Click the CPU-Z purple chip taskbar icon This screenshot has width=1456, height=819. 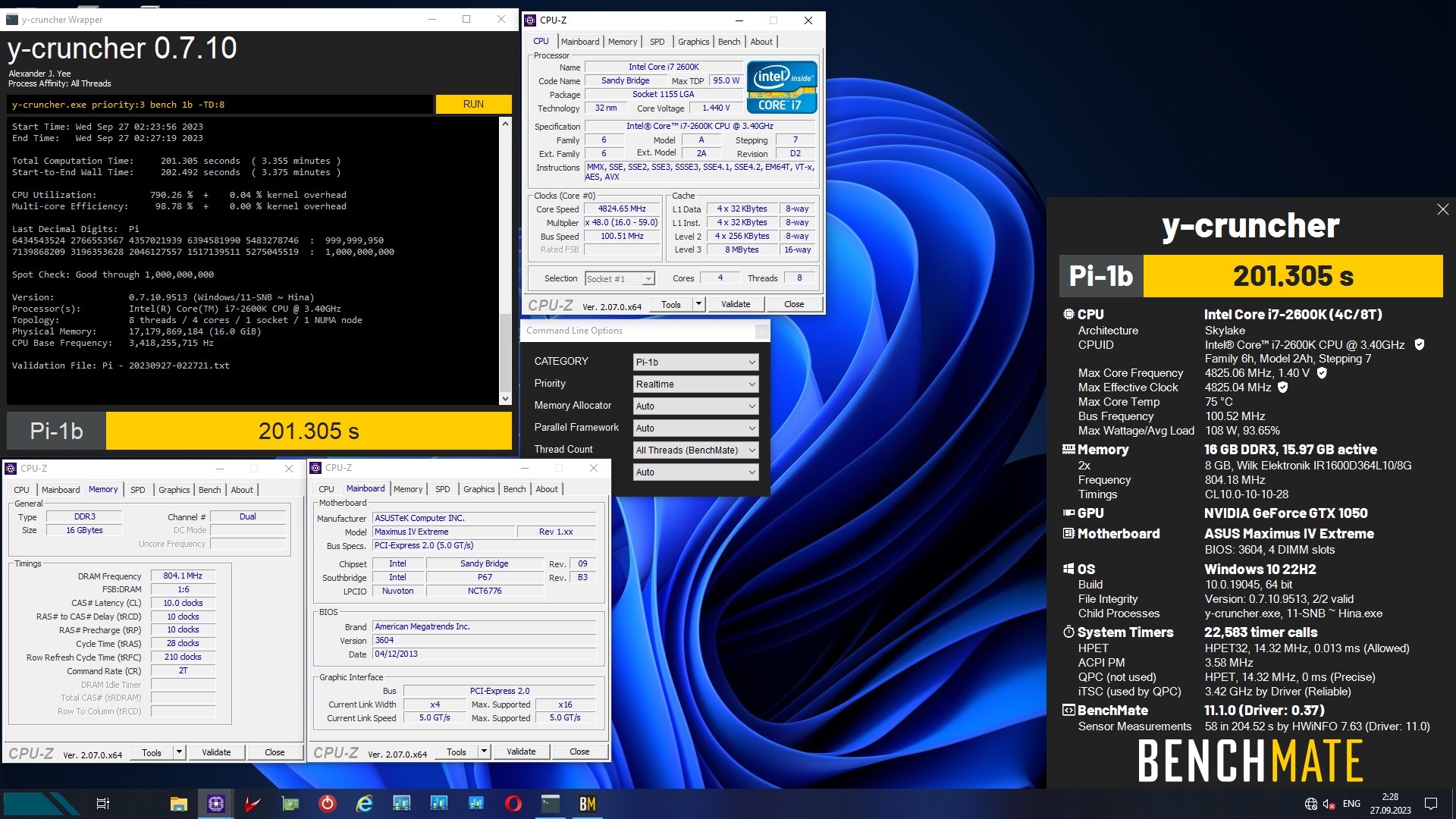click(x=216, y=804)
